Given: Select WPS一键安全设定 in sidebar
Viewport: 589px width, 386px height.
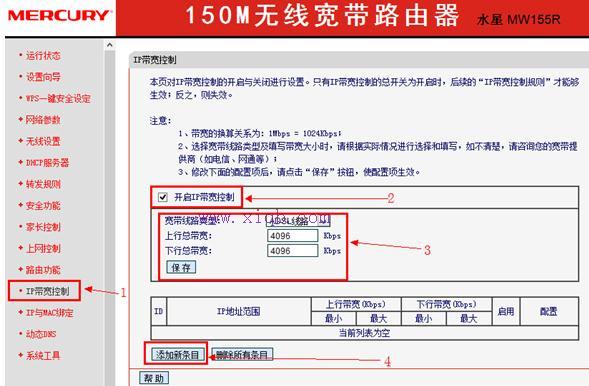Looking at the screenshot, I should [58, 98].
